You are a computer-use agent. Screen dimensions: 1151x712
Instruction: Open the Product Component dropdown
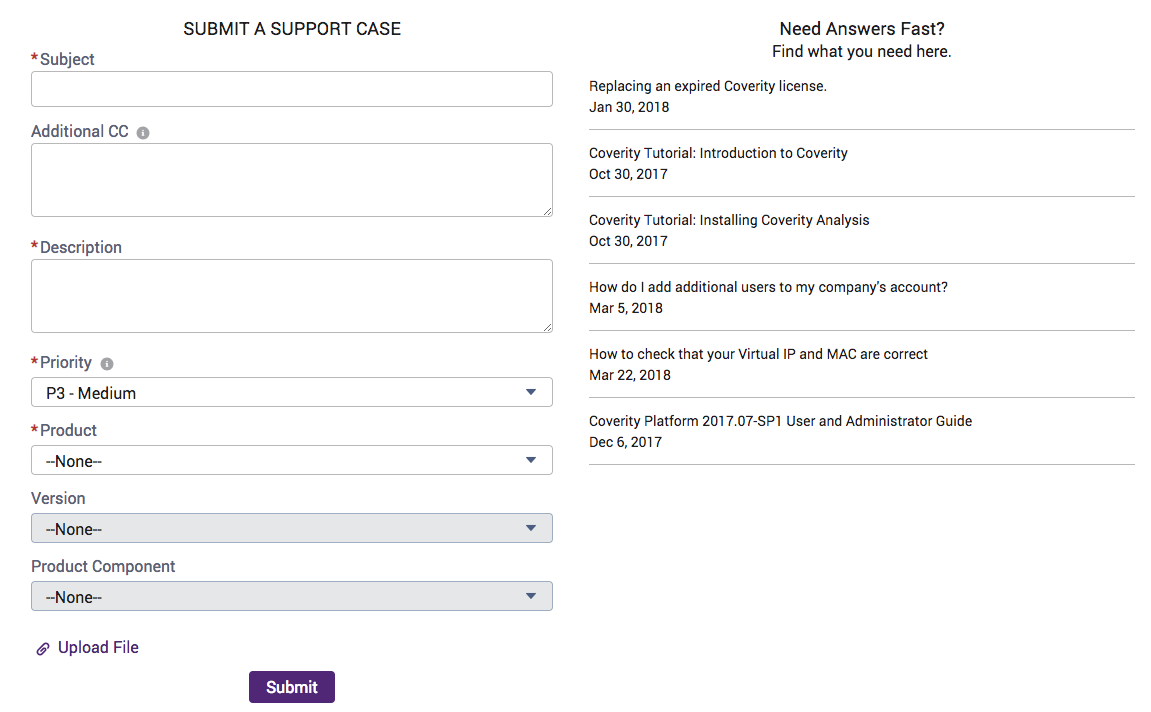[x=292, y=596]
